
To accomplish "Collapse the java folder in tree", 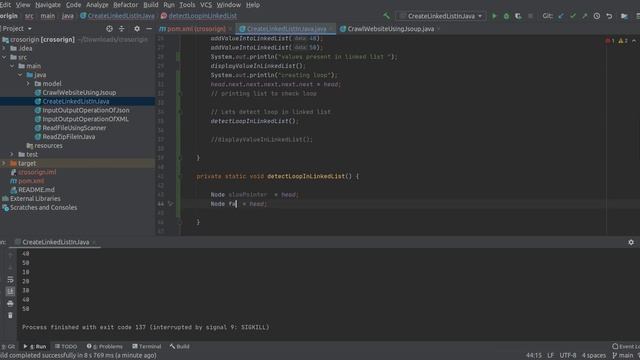I will (20, 75).
